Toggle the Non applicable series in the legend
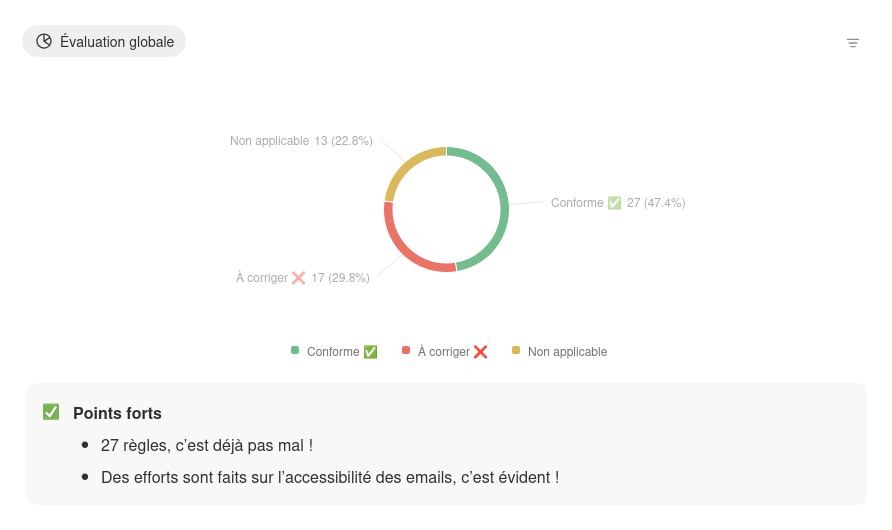The width and height of the screenshot is (892, 530). tap(560, 352)
